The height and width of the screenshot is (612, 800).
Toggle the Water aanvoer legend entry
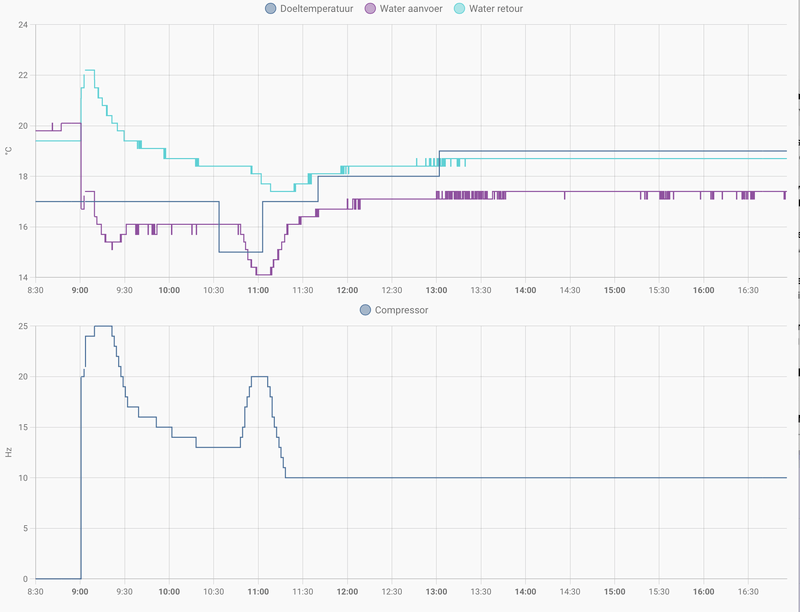pyautogui.click(x=404, y=9)
